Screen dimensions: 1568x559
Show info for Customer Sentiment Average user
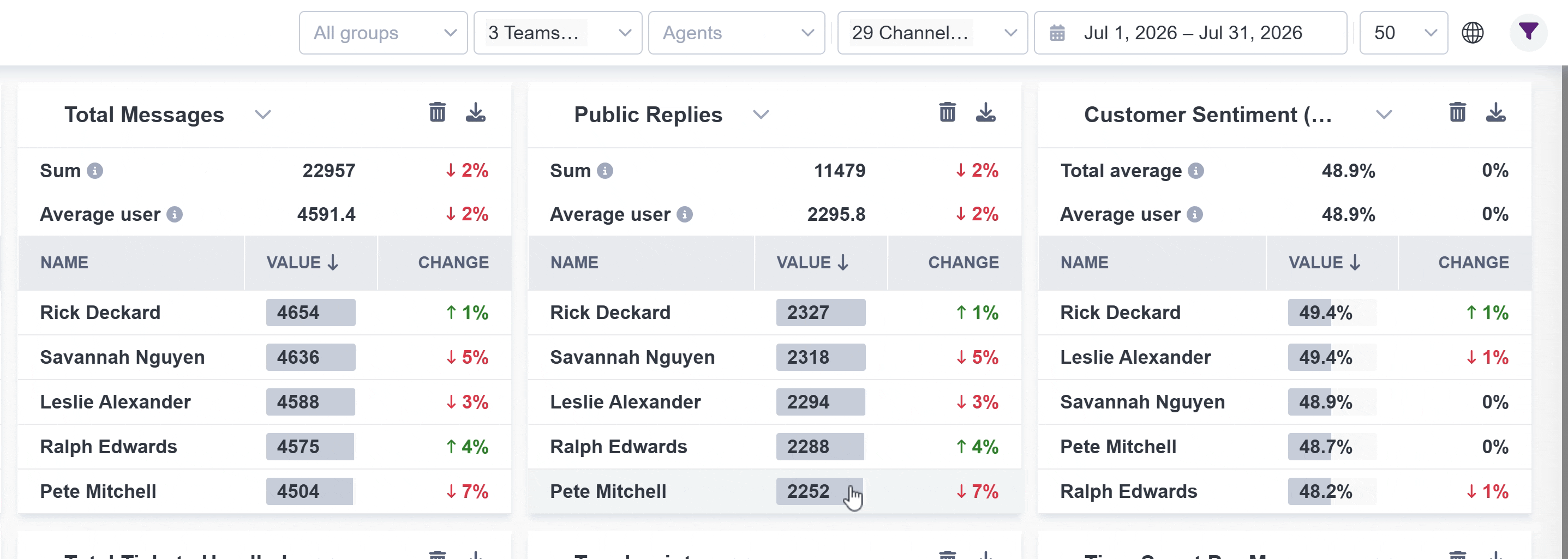pyautogui.click(x=1195, y=215)
